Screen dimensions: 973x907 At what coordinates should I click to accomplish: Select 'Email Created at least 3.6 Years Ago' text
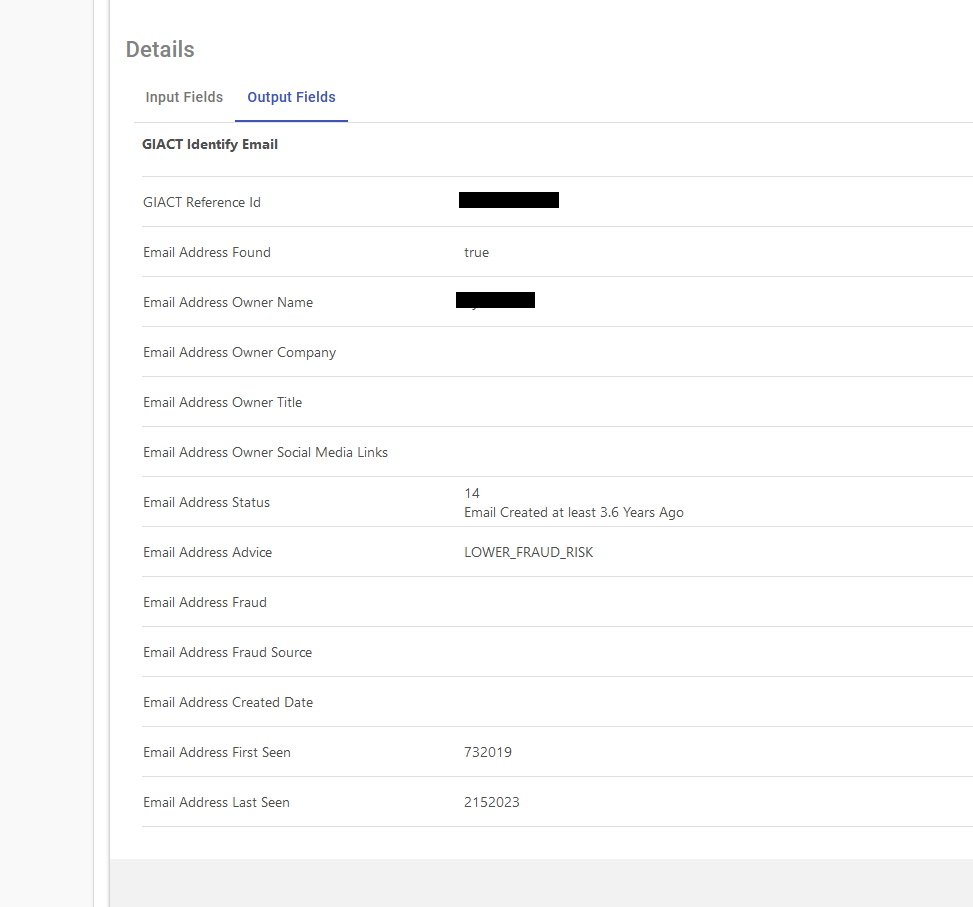coord(574,512)
